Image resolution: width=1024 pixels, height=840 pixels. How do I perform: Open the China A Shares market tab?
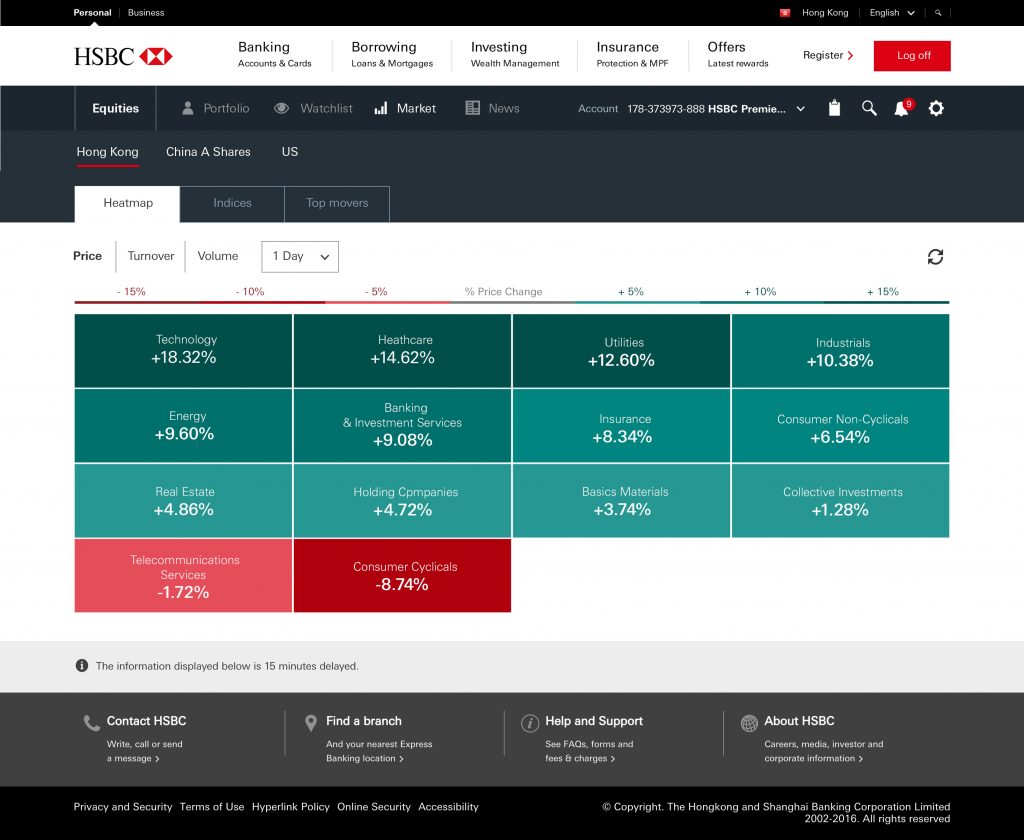click(x=208, y=152)
